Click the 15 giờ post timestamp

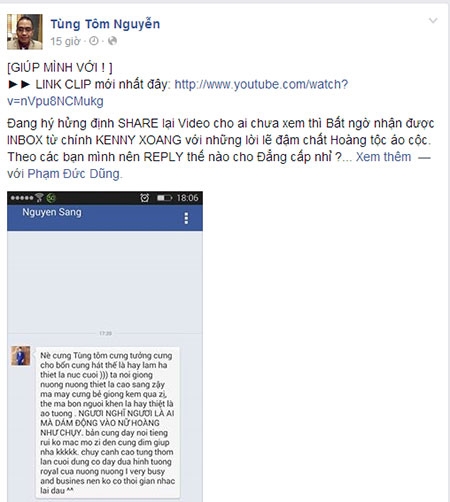point(65,41)
